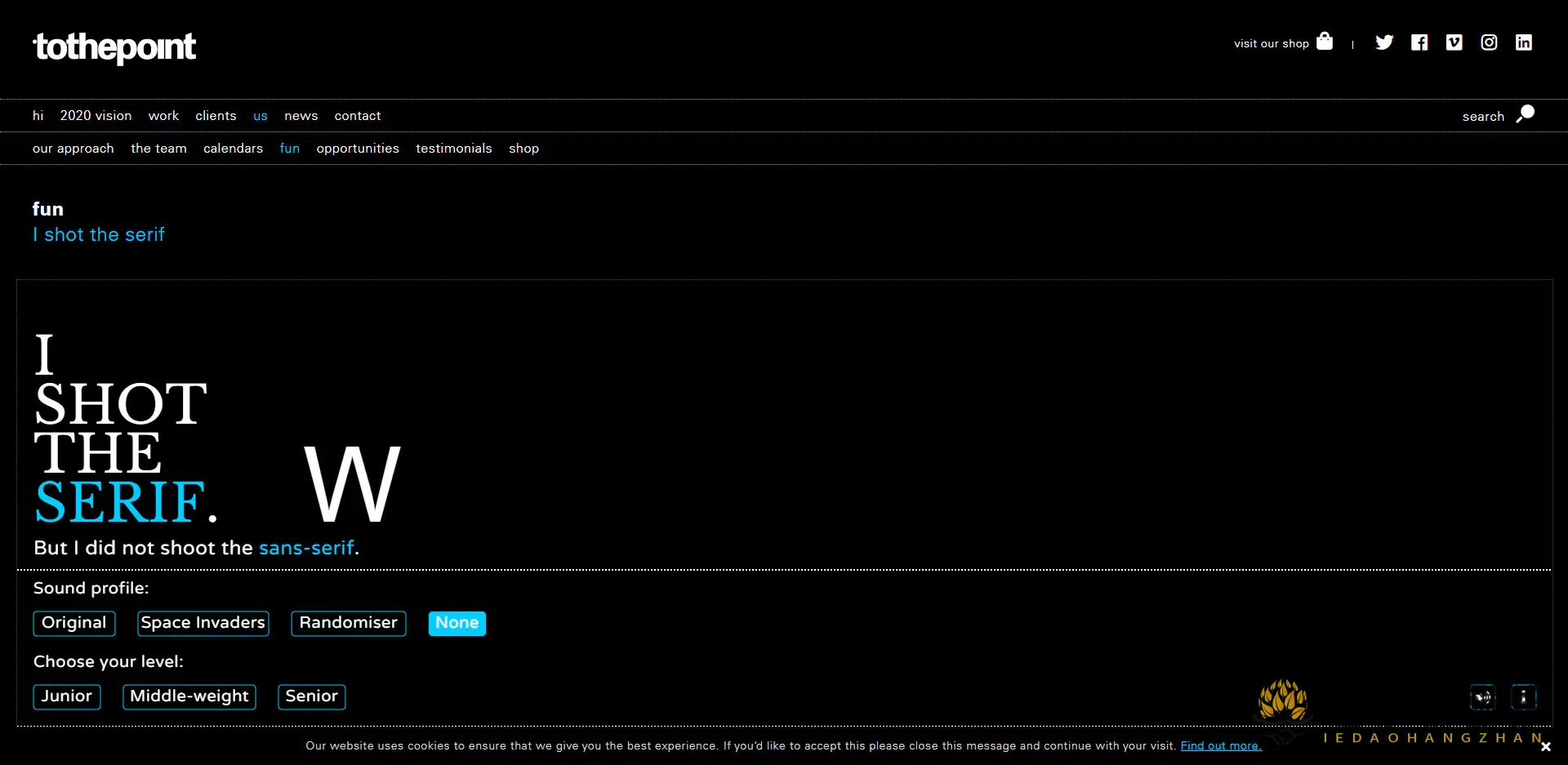Select the None sound profile
The image size is (1568, 765).
[x=457, y=623]
